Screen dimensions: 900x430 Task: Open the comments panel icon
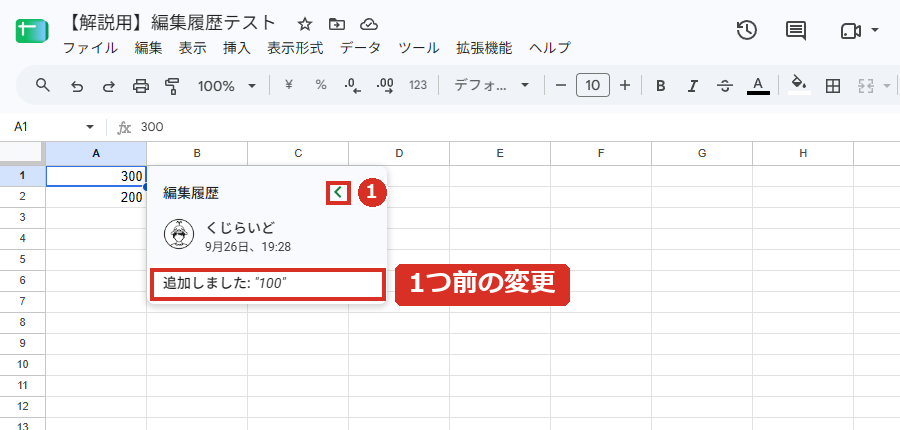pyautogui.click(x=796, y=30)
